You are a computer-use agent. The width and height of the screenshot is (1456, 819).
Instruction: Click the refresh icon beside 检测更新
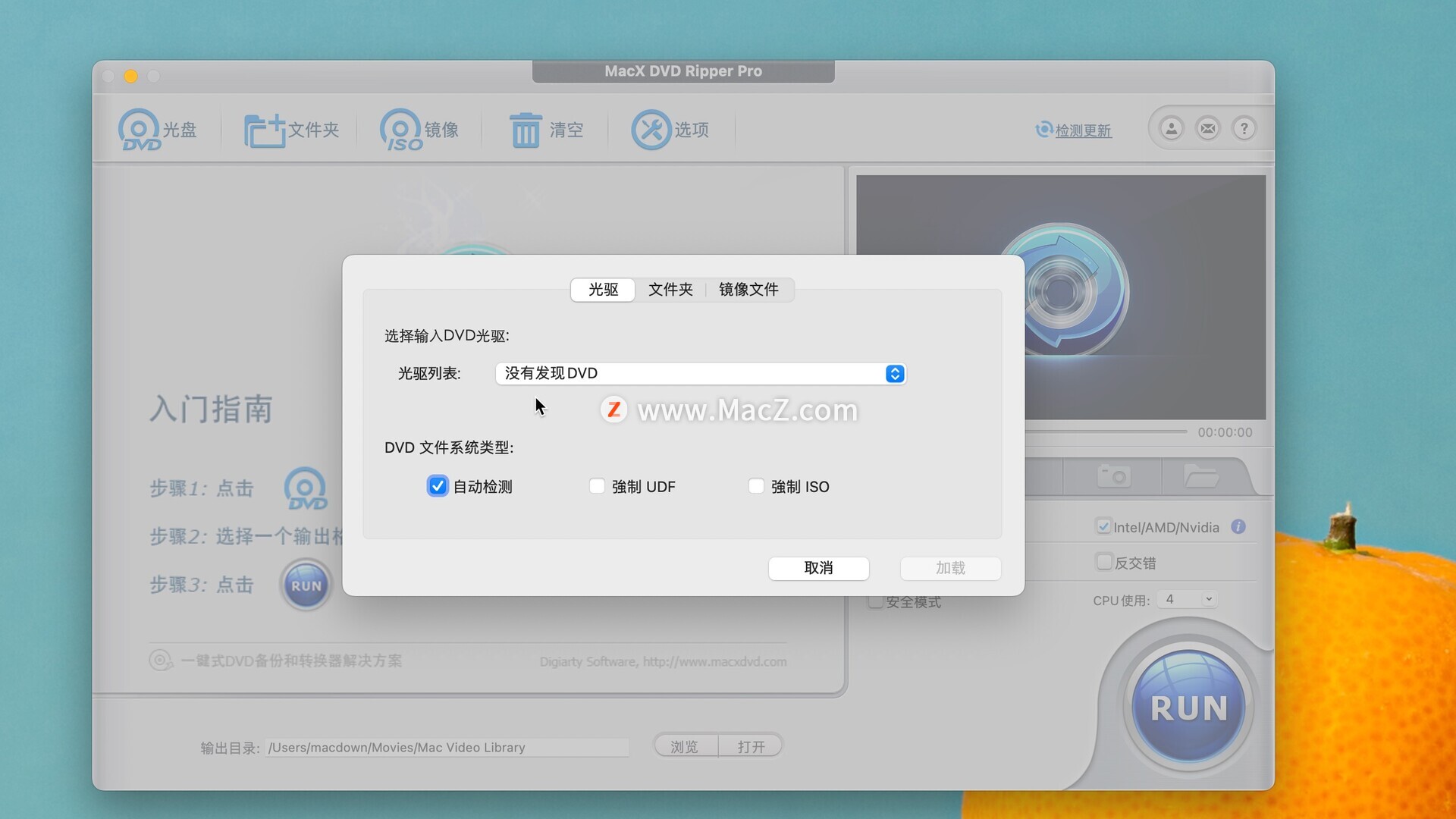[1044, 130]
